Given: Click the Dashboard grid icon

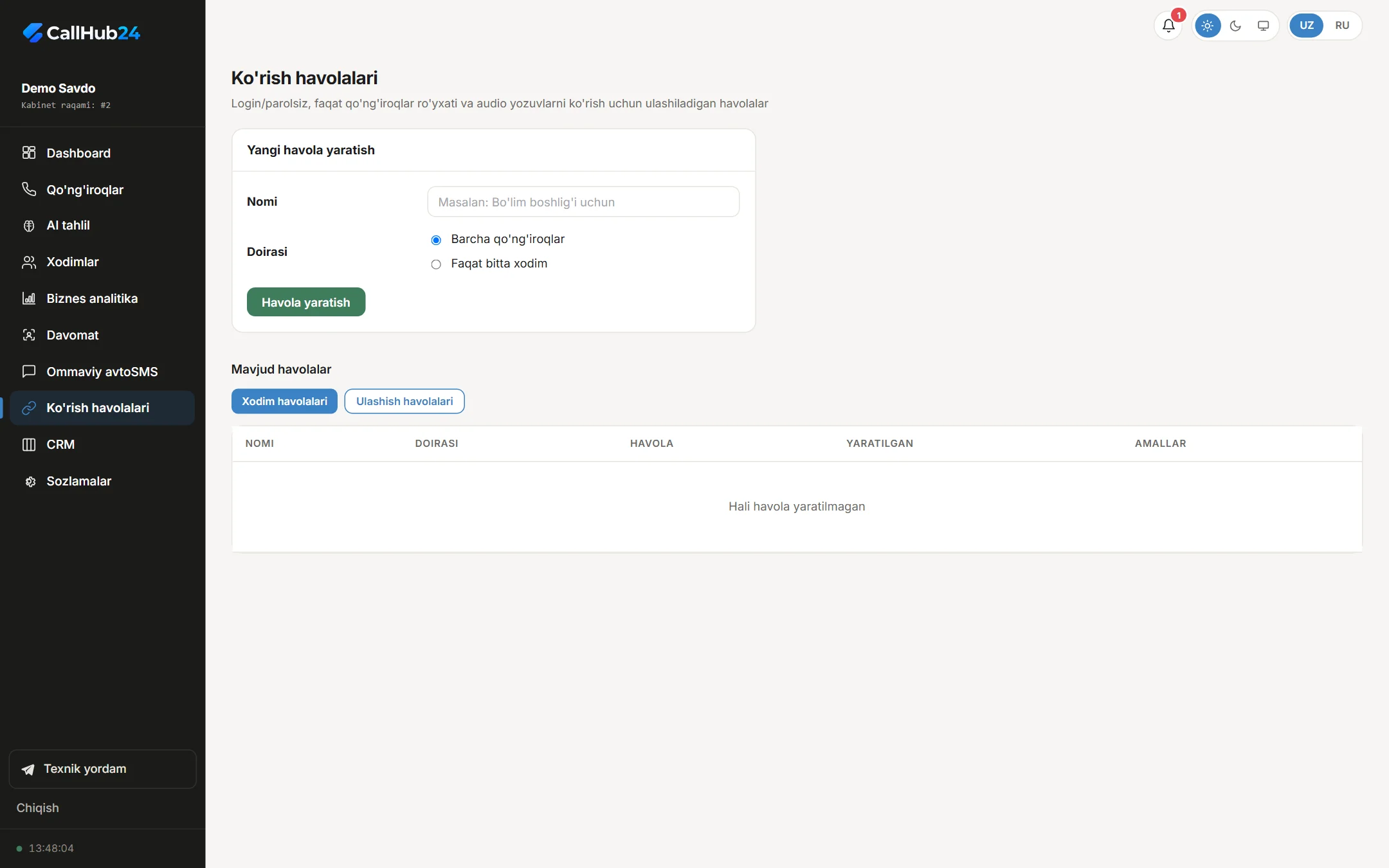Looking at the screenshot, I should pos(29,152).
